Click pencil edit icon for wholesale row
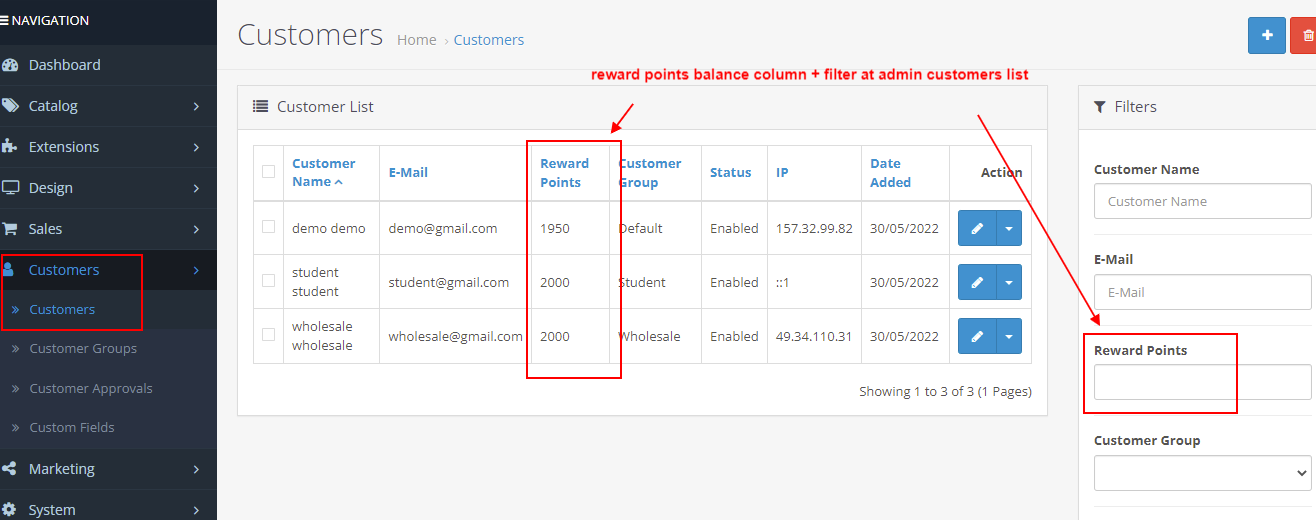The height and width of the screenshot is (520, 1316). [x=977, y=336]
